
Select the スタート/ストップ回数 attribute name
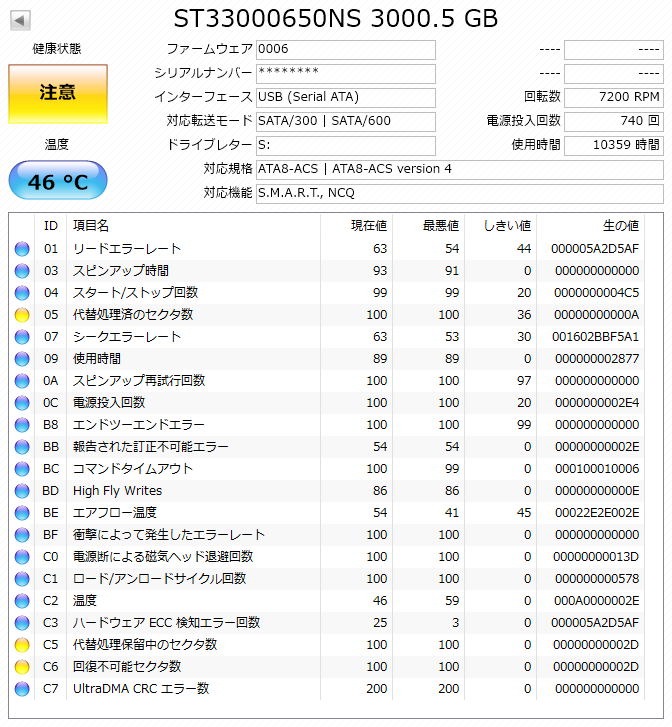tap(135, 293)
